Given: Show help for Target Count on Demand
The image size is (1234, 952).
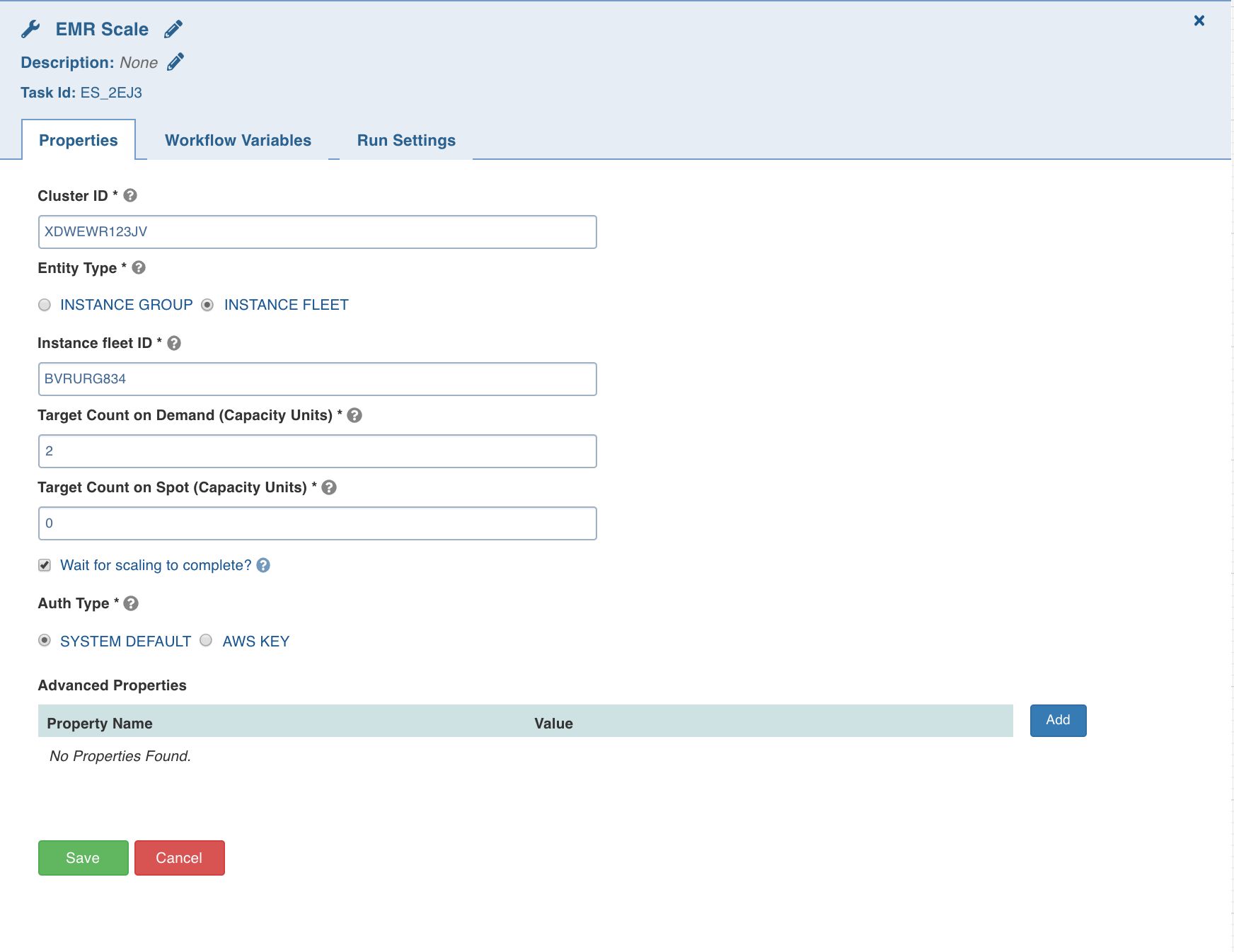Looking at the screenshot, I should (354, 415).
